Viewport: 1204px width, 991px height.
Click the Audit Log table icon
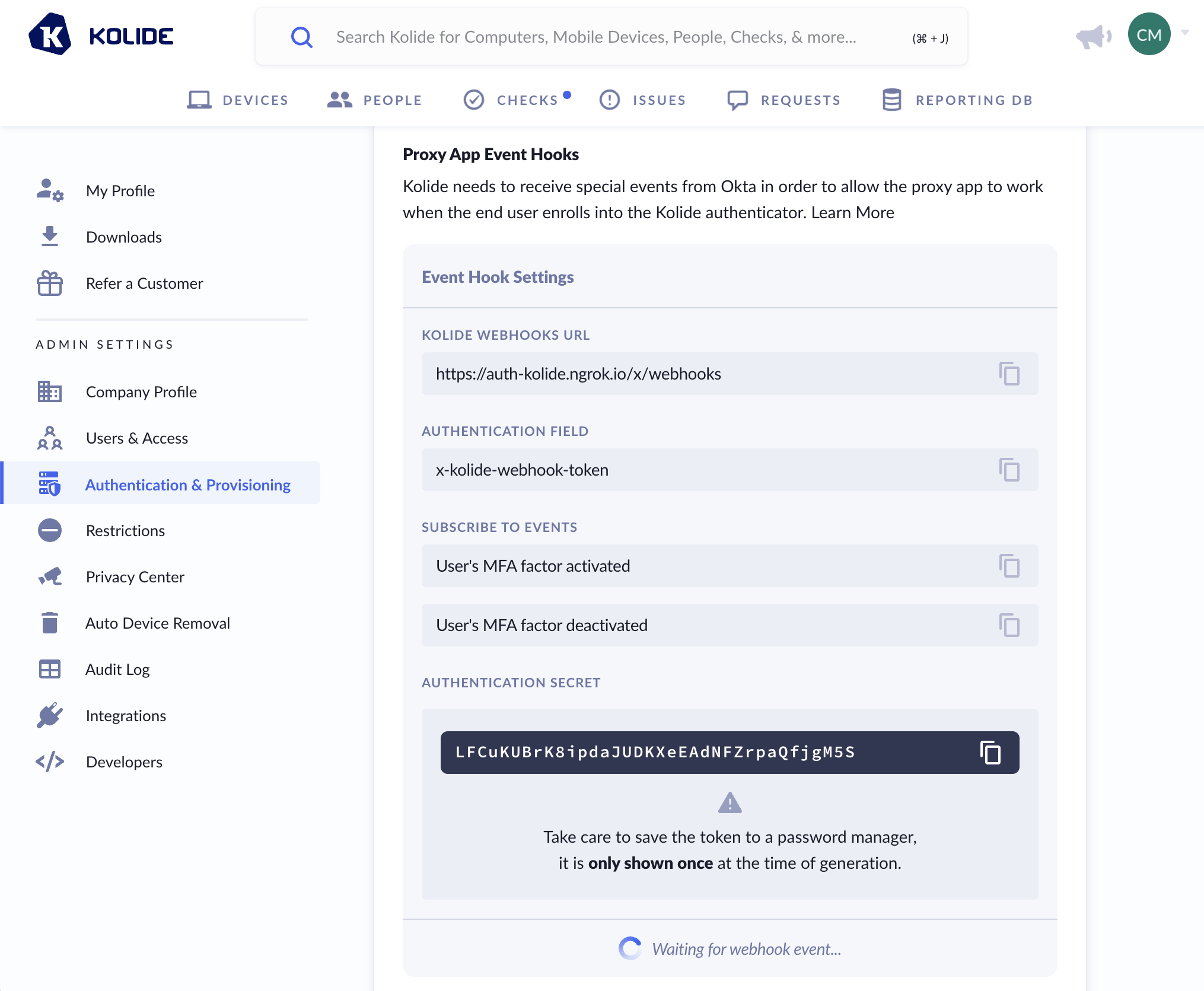(50, 669)
